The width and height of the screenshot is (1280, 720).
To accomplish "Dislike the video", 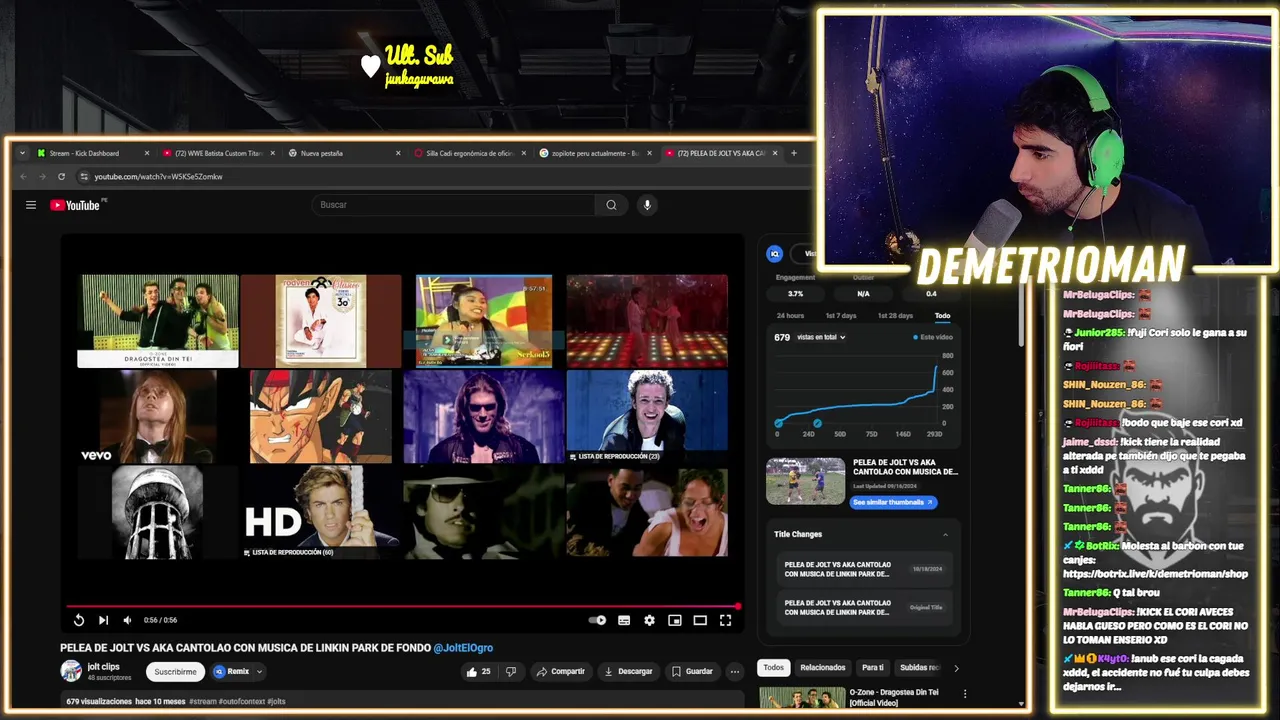I will point(511,671).
